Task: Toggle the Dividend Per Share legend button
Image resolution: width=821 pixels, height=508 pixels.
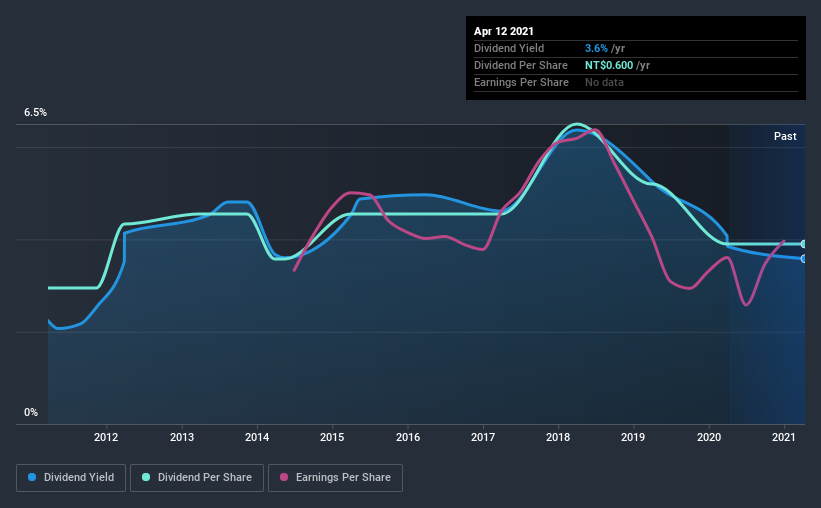Action: 197,478
